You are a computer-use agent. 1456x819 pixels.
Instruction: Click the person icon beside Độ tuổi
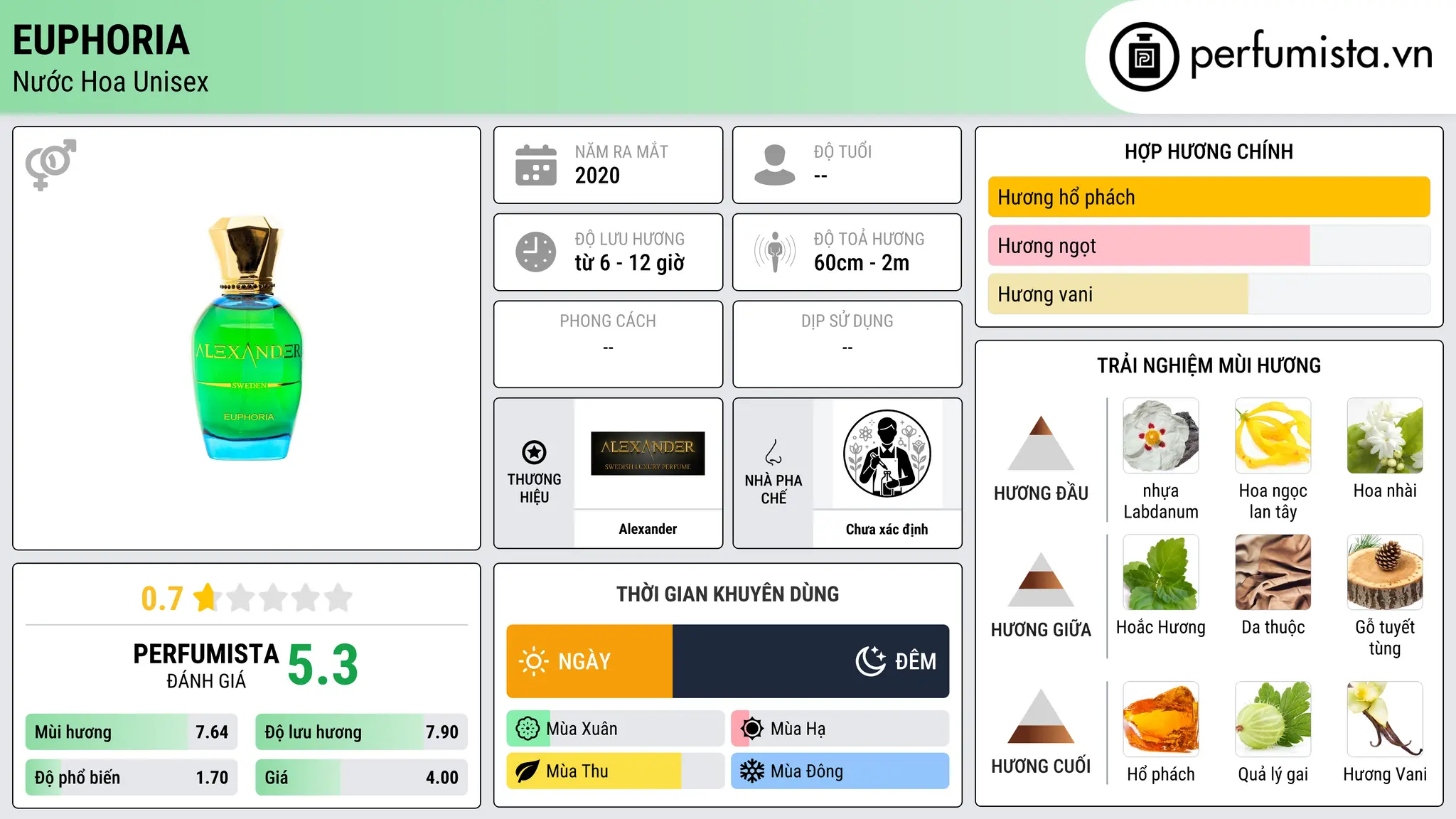775,165
